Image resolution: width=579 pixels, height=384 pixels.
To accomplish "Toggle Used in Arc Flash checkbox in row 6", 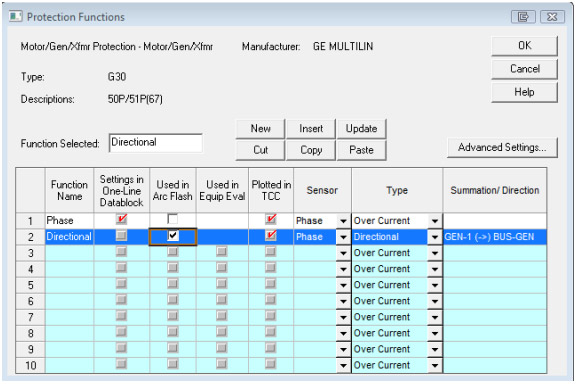I will [x=172, y=300].
